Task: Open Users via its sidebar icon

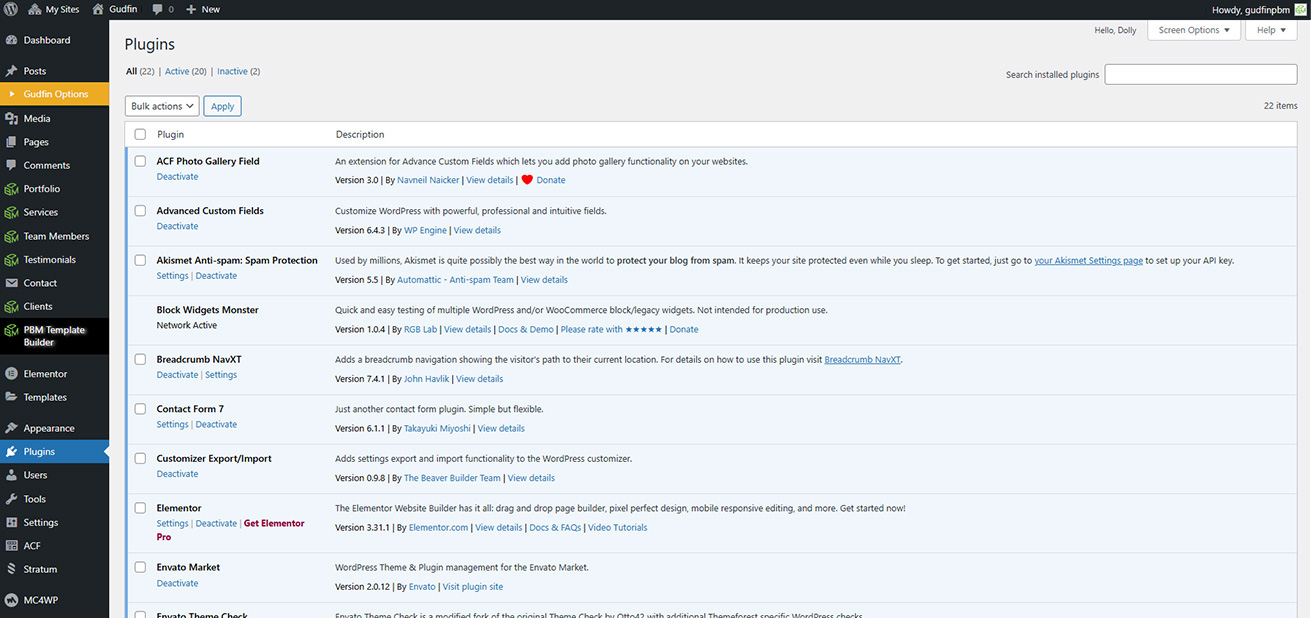Action: 12,475
